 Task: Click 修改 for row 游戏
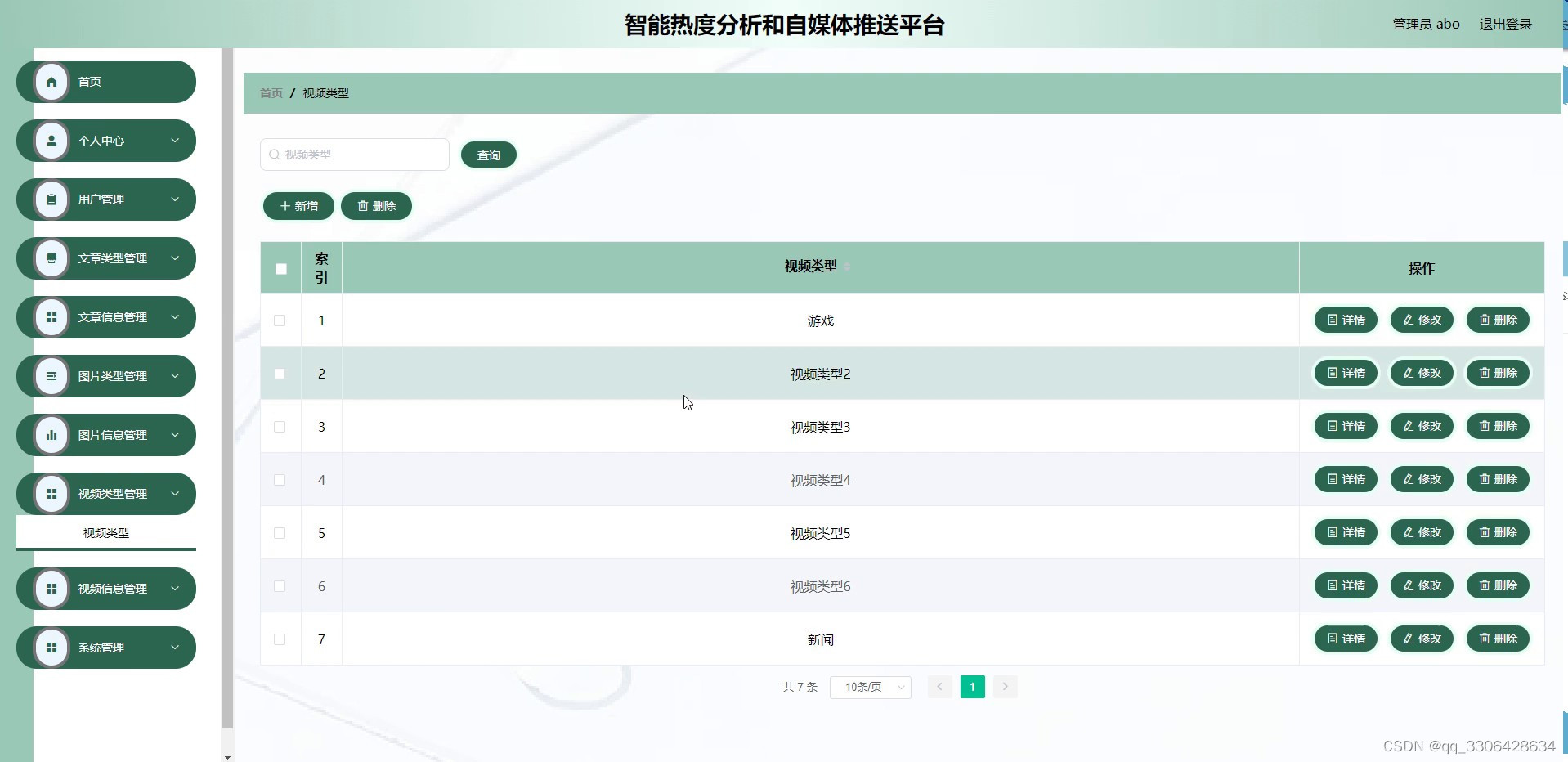tap(1422, 320)
